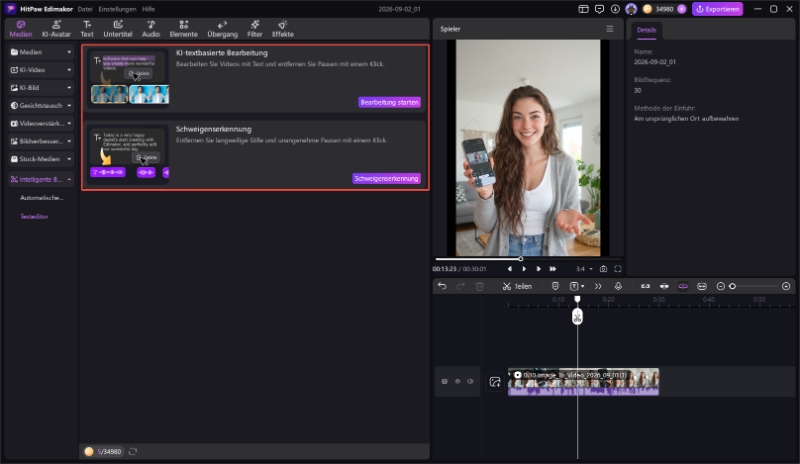Step back one frame in player
Viewport: 800px width, 464px height.
(x=509, y=269)
